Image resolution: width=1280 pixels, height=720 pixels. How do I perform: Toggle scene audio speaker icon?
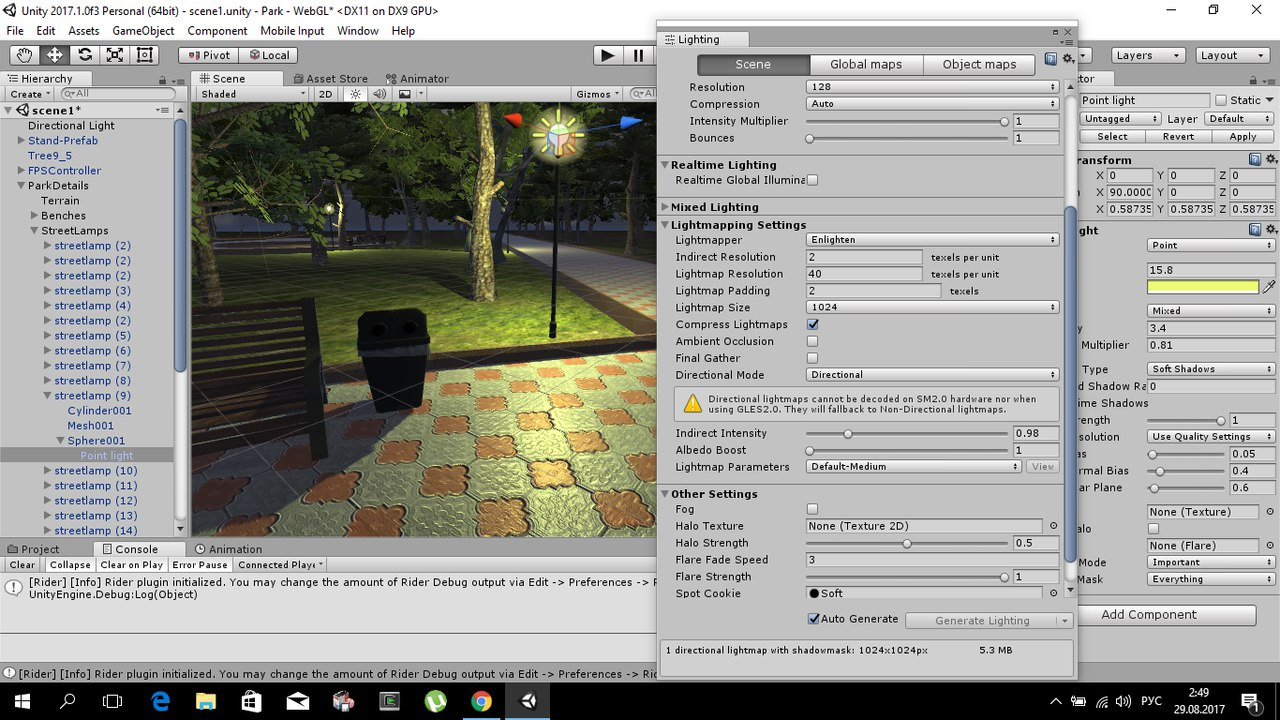379,94
